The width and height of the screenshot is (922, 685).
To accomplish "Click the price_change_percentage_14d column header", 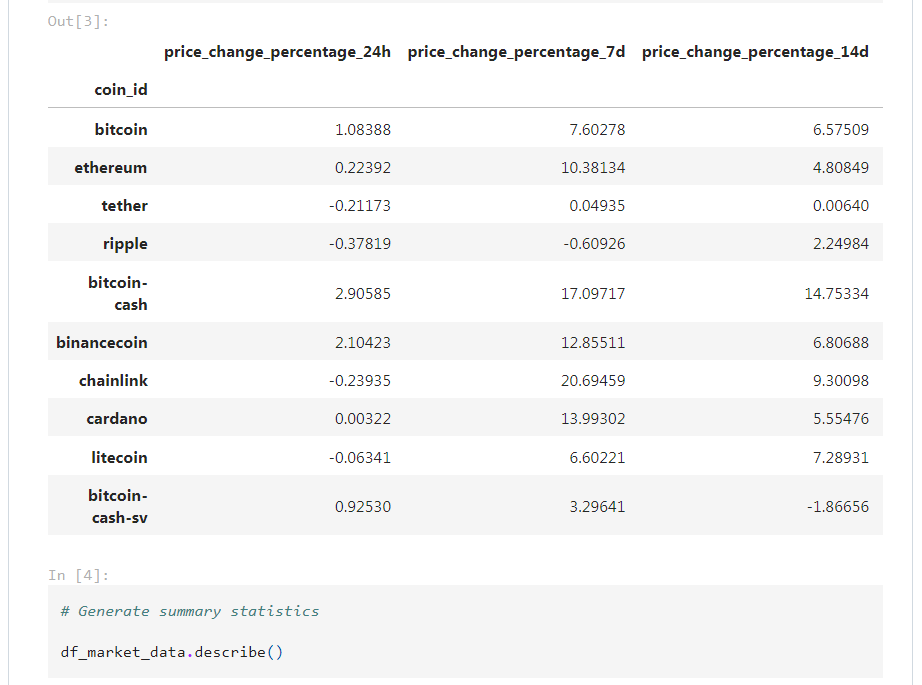I will (x=755, y=52).
